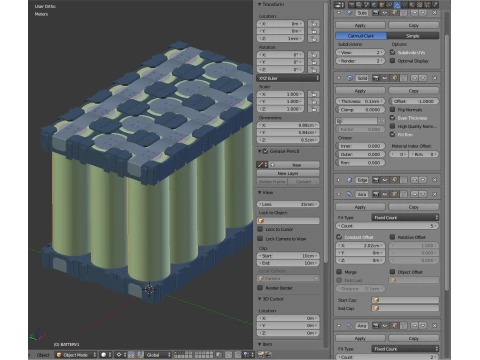
Task: Toggle Edge Split modifier edit mode display
Action: pyautogui.click(x=394, y=180)
